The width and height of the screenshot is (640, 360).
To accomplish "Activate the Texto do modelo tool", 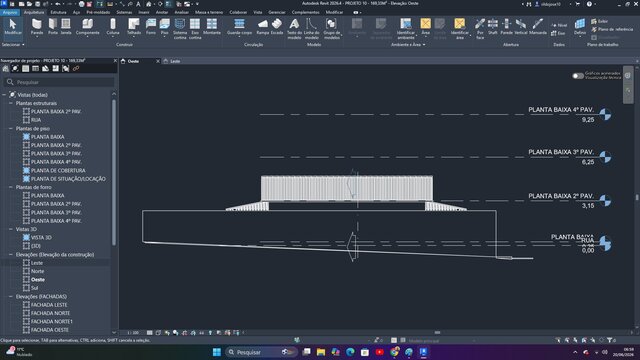I will [x=294, y=29].
